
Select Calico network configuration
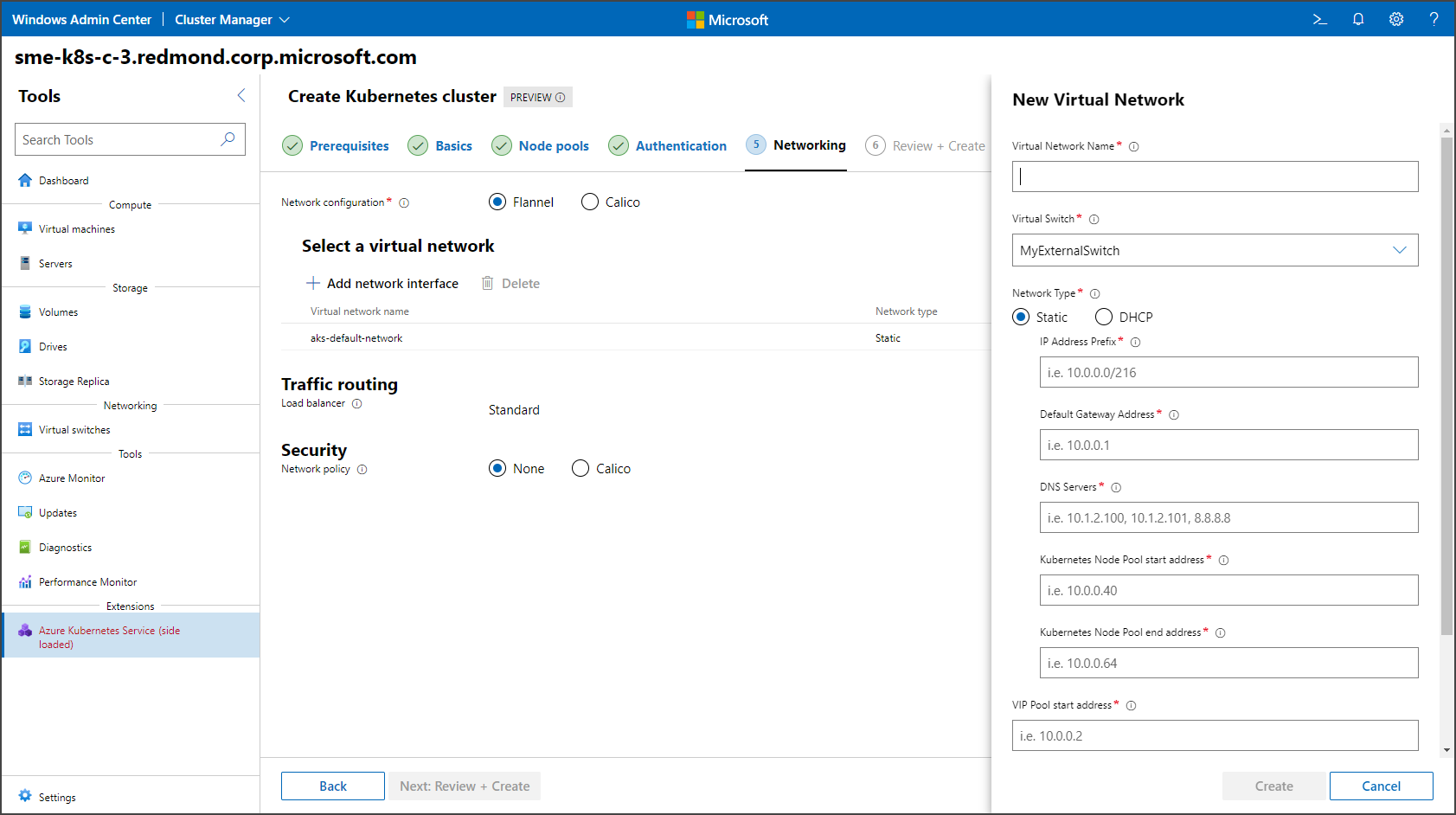click(x=590, y=202)
